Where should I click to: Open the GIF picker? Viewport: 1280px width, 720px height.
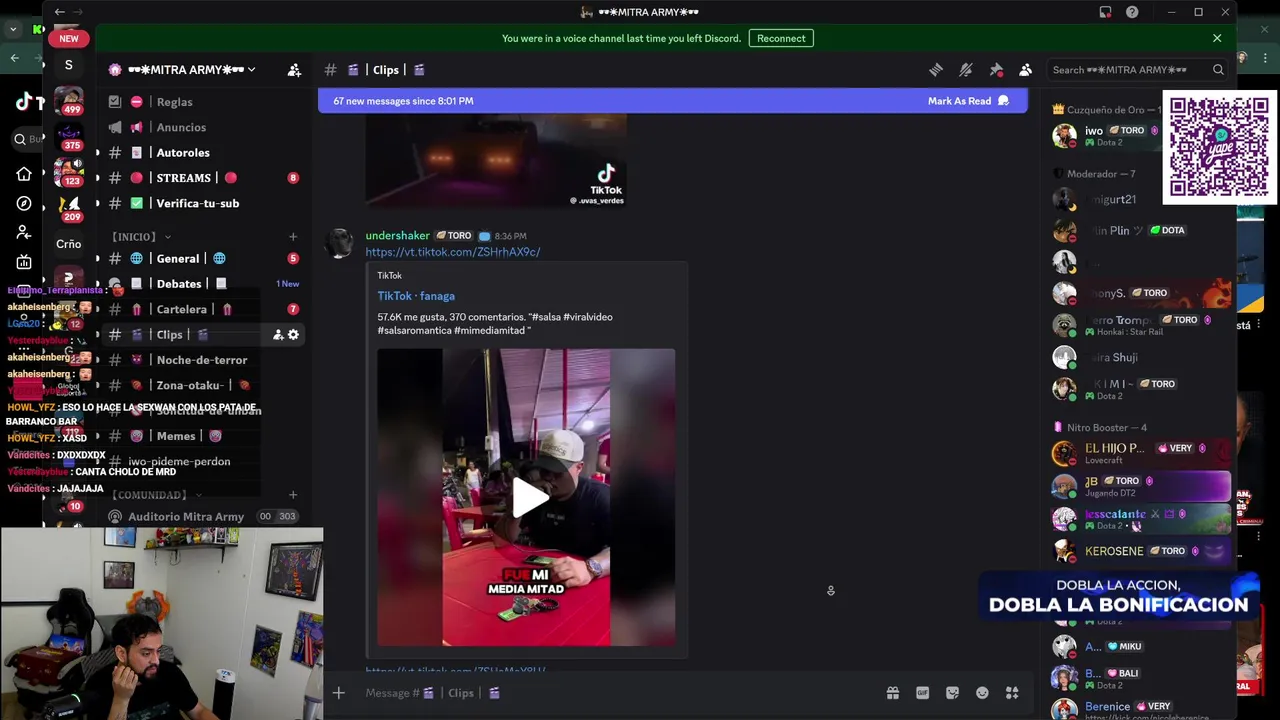[922, 693]
